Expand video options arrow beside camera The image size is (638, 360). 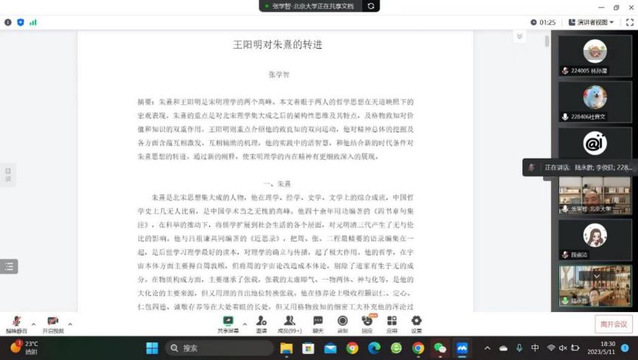70,324
